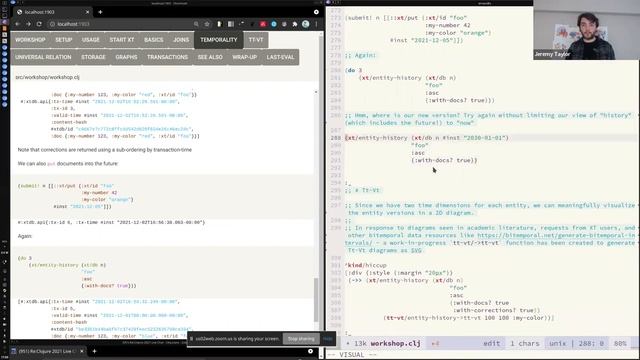Open the BASICS section tab
Viewport: 640px width, 360px height.
pyautogui.click(x=153, y=40)
